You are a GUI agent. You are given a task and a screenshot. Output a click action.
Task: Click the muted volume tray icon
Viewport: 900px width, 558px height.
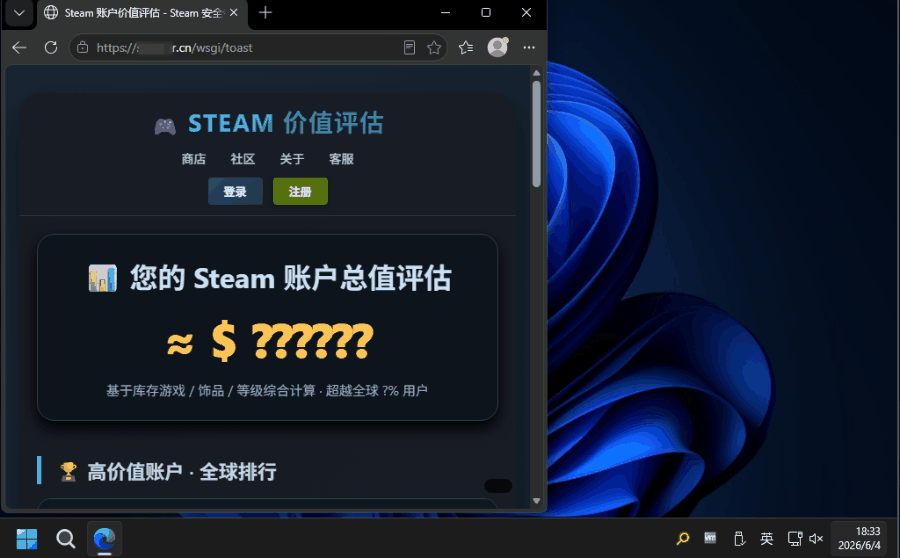[816, 538]
